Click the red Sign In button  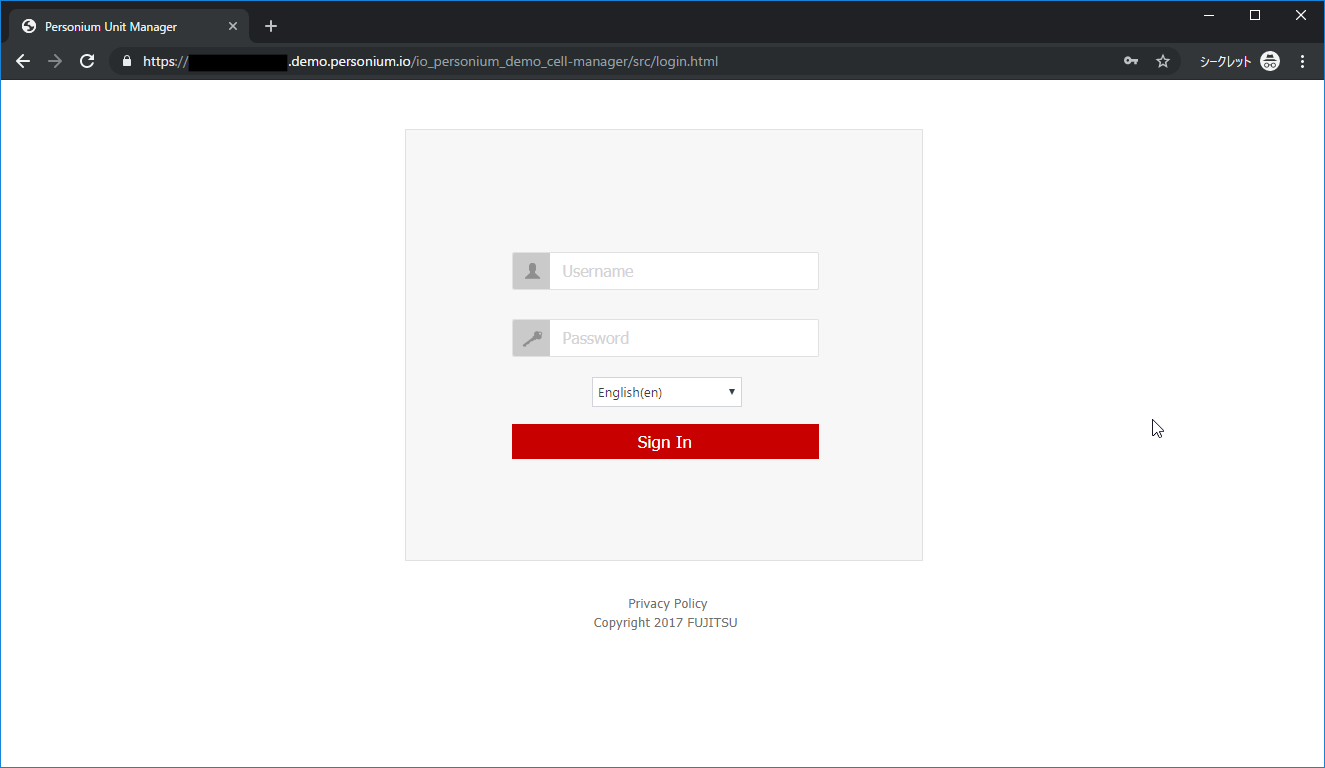(665, 442)
